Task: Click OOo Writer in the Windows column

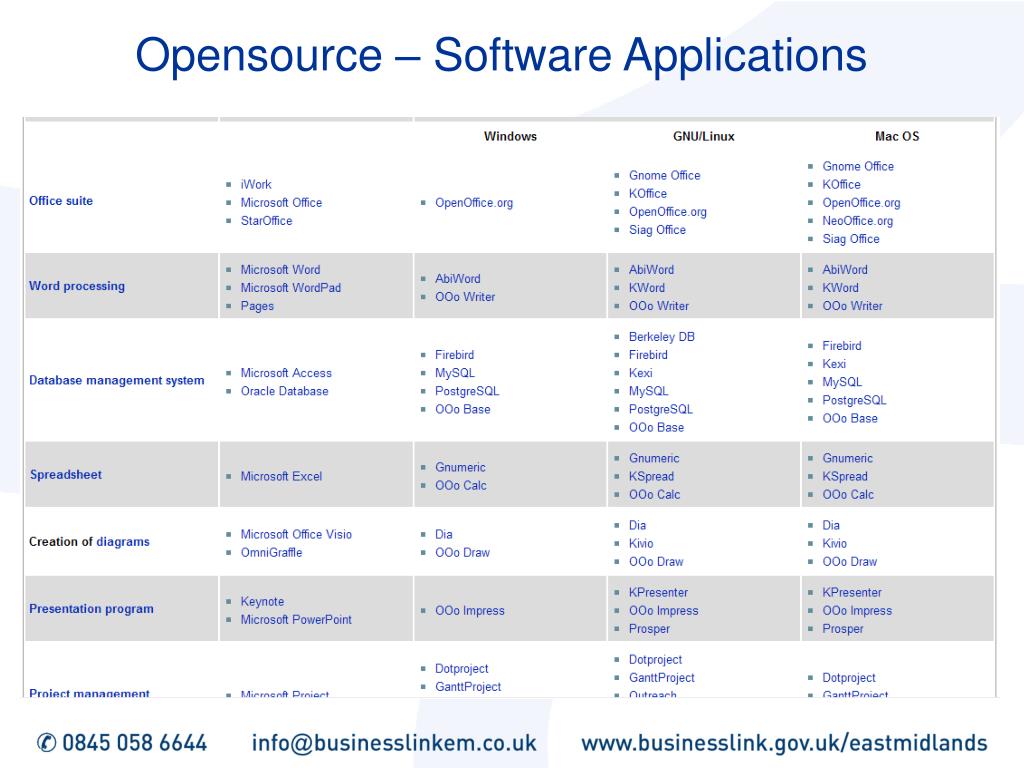Action: [465, 297]
